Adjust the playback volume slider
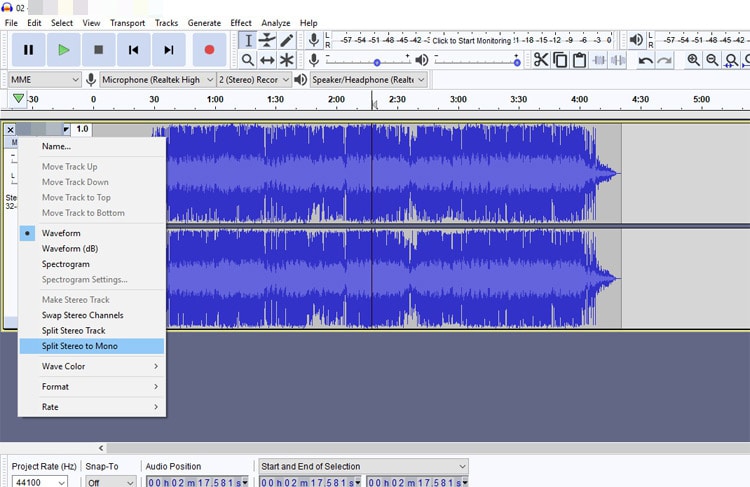 pyautogui.click(x=477, y=61)
